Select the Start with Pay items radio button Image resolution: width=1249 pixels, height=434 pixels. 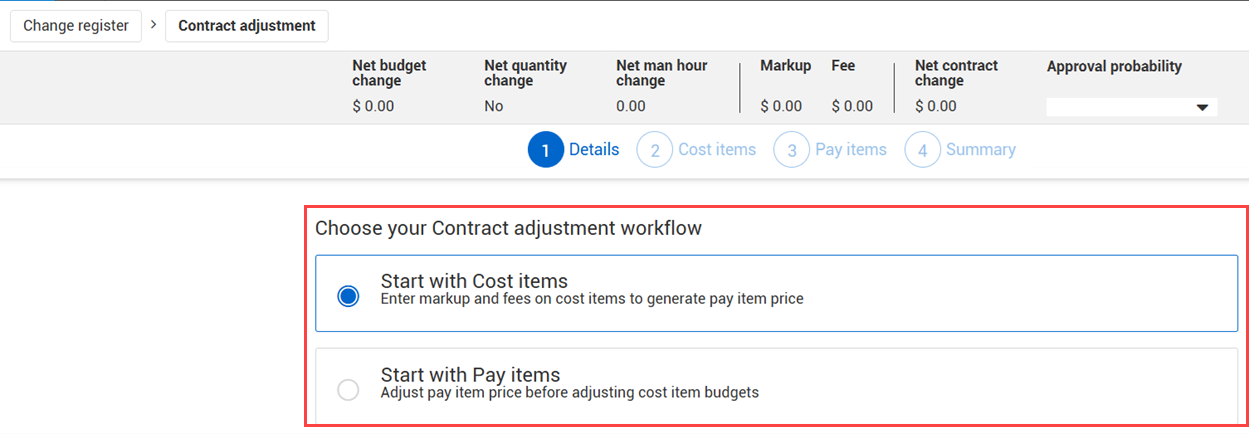(x=348, y=390)
